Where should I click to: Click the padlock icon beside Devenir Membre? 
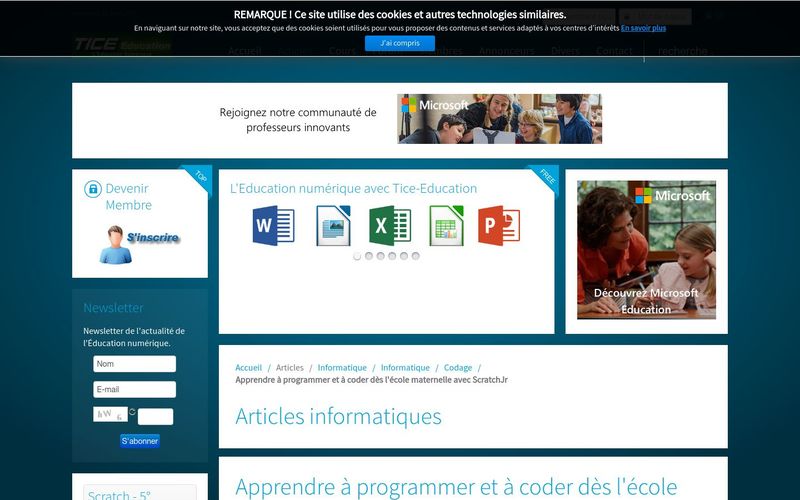(x=93, y=189)
